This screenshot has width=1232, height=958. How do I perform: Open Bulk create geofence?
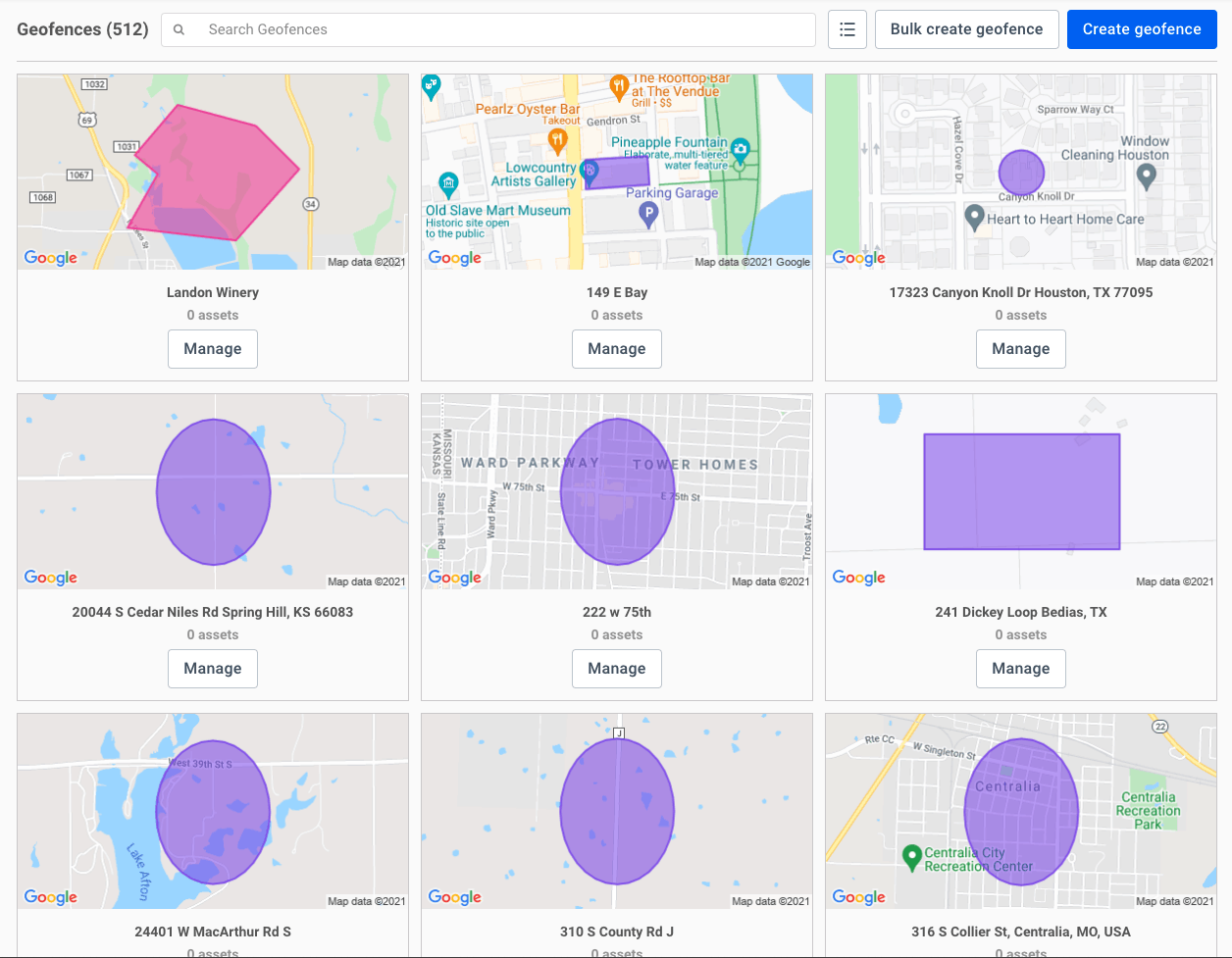point(966,28)
